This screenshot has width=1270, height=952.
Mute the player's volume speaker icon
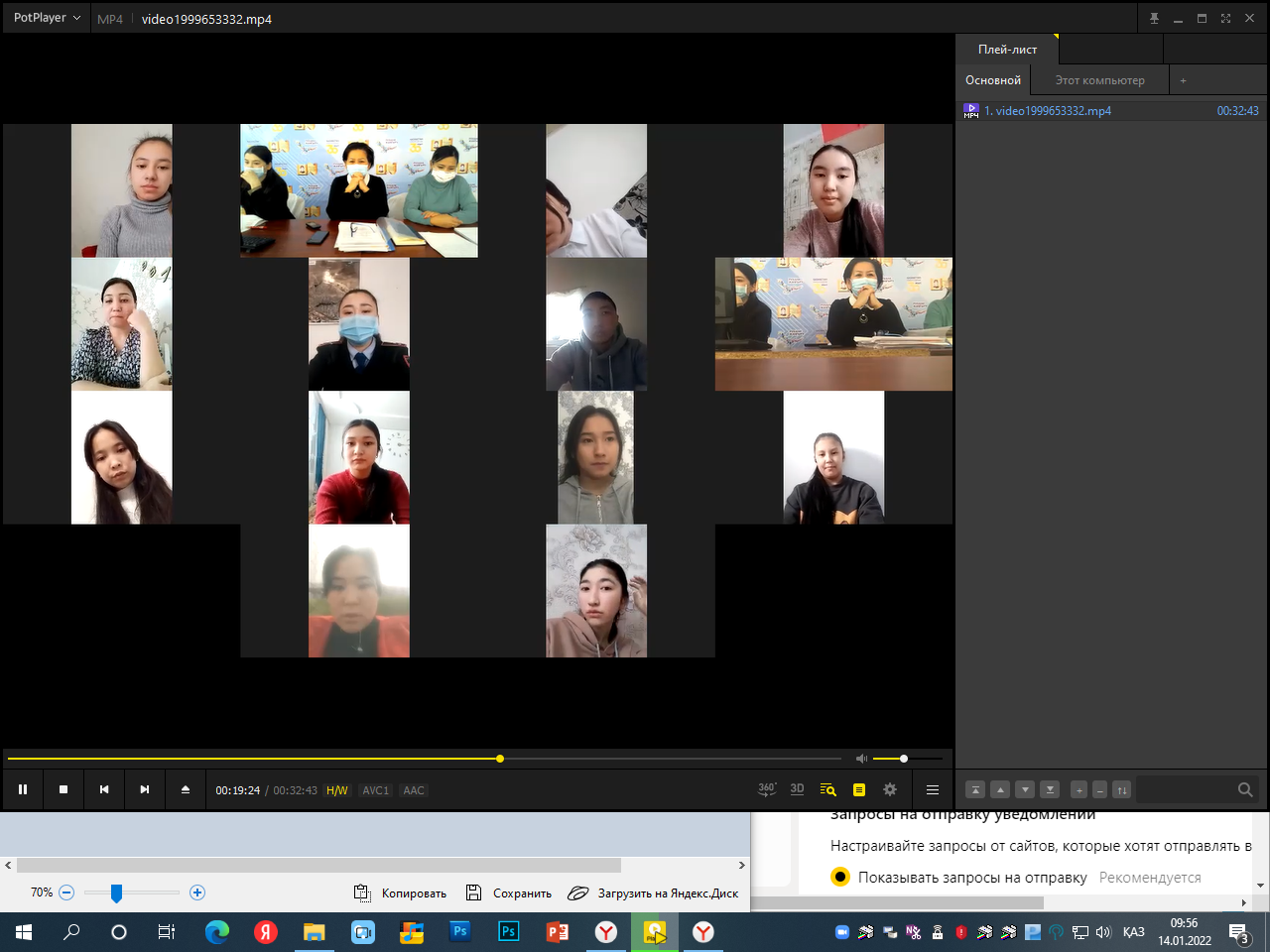861,759
